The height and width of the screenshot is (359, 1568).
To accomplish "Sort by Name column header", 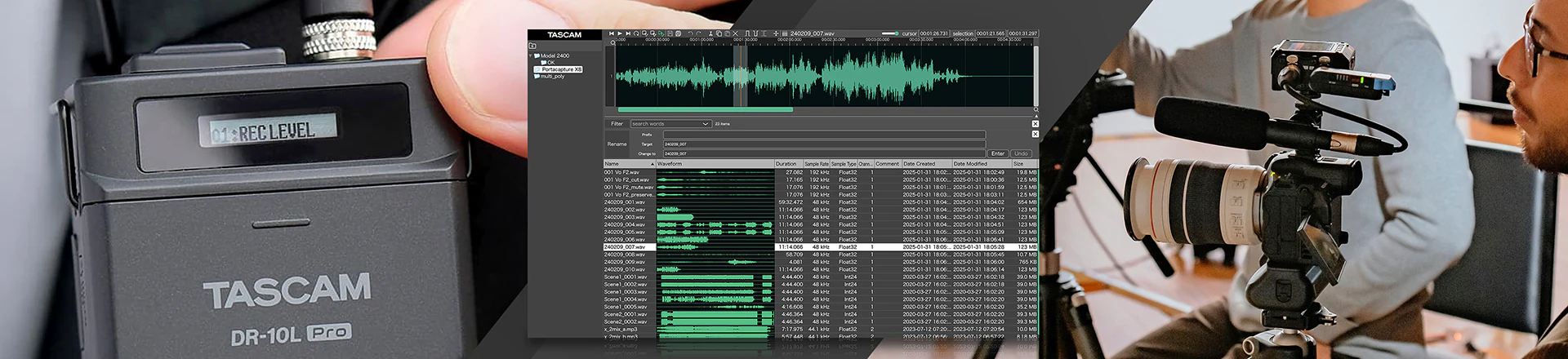I will [629, 164].
